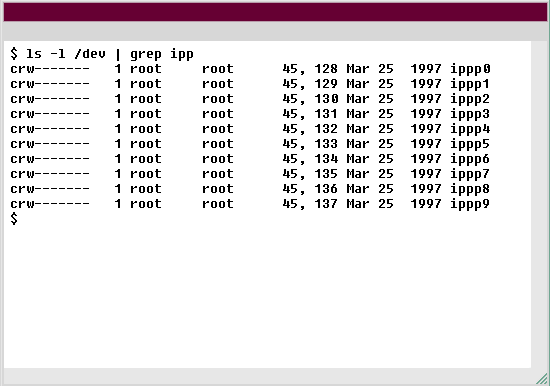This screenshot has width=550, height=386.
Task: Click minor number 129
Action: [326, 84]
